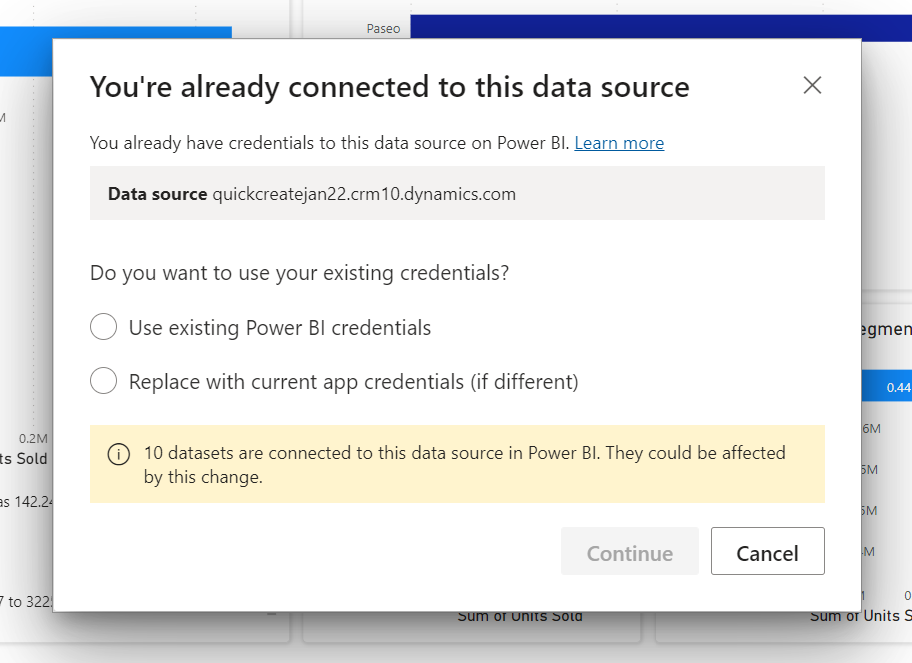Click the grayed-out Continue button
This screenshot has height=663, width=912.
pos(629,551)
